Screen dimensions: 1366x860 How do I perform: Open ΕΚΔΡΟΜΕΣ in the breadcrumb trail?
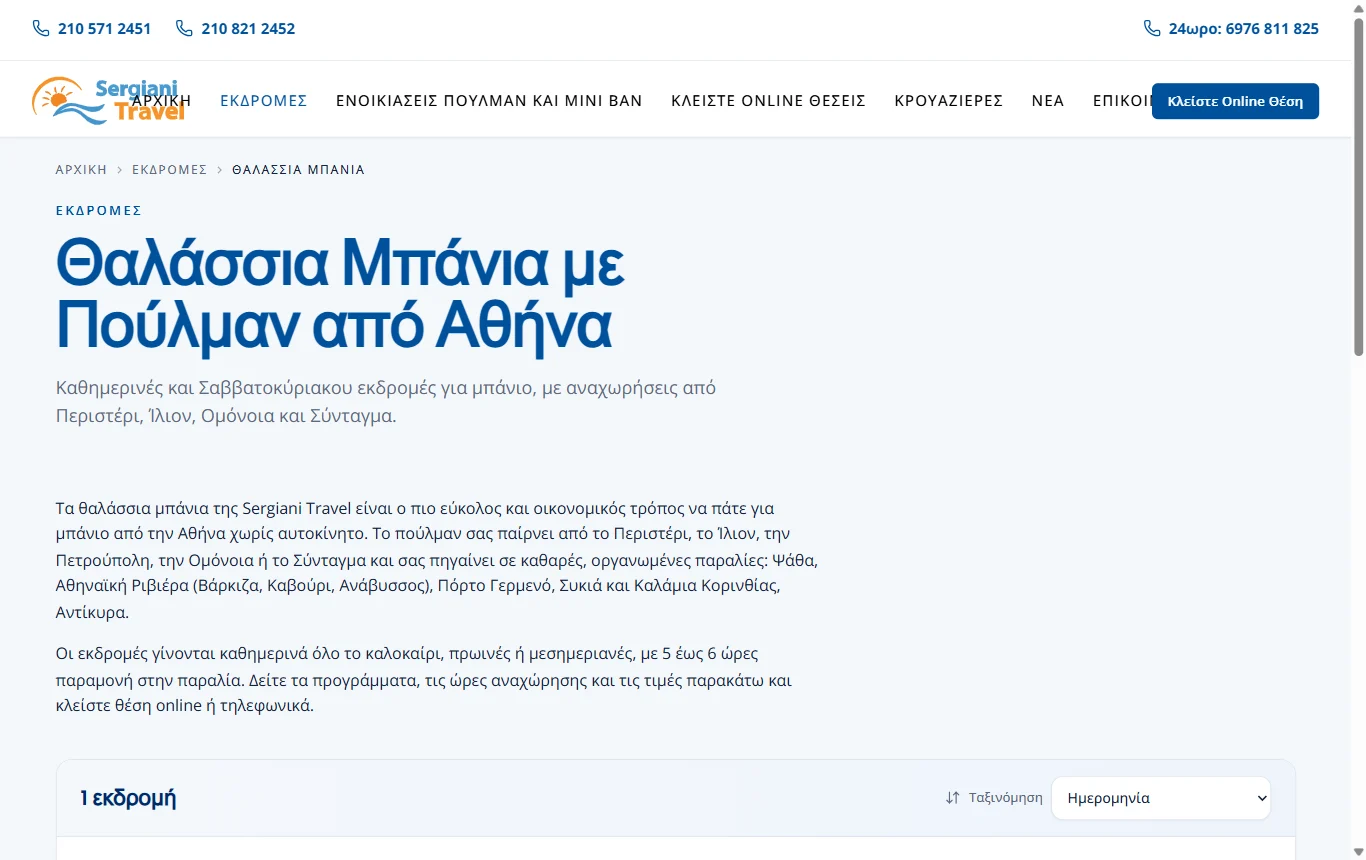169,170
